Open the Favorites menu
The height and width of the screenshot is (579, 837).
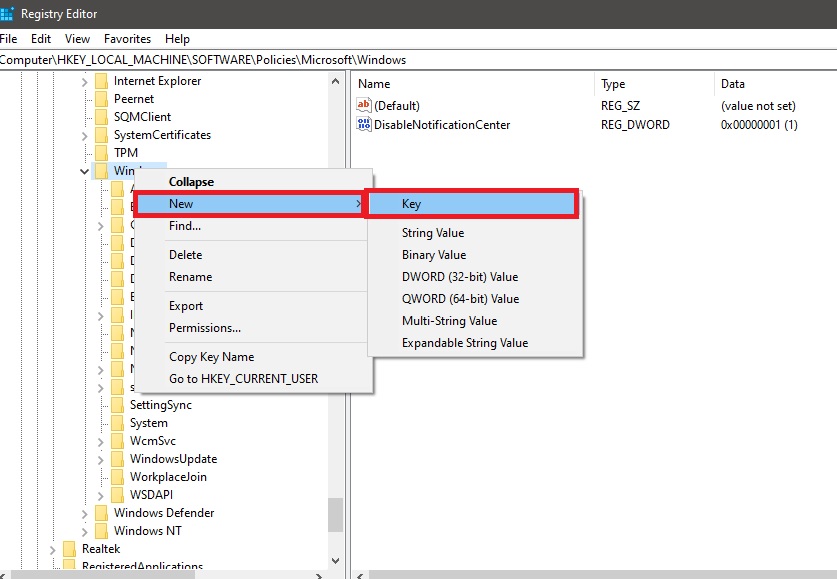[127, 39]
